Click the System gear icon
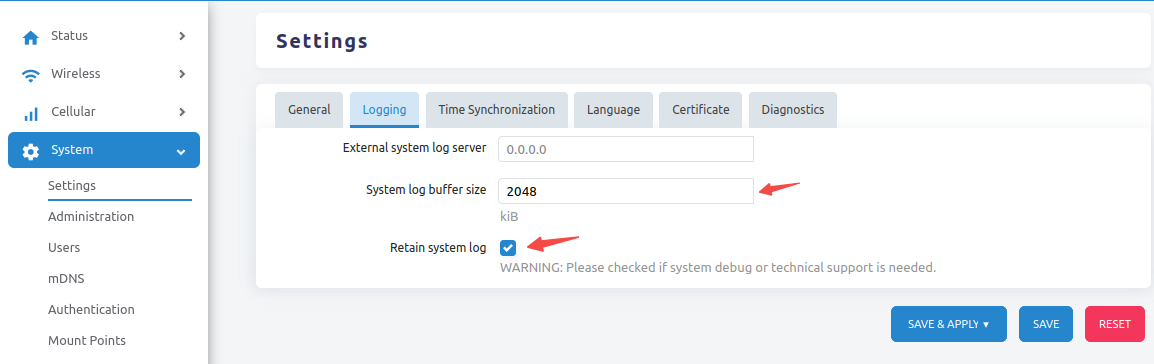 click(30, 151)
